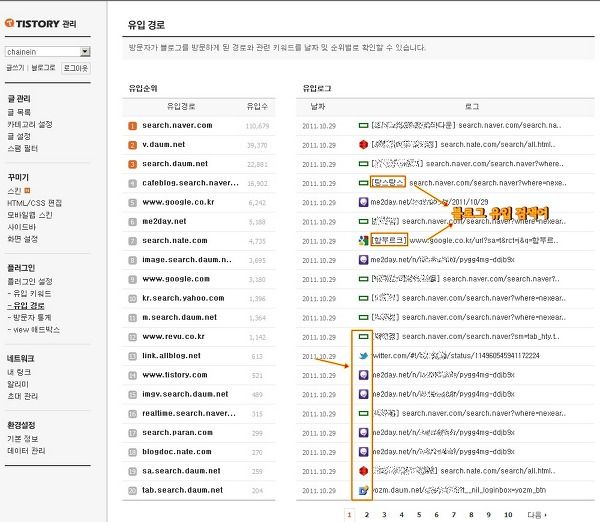
Task: Click the rank 8 badge beside image.search.daum
Action: tap(132, 260)
